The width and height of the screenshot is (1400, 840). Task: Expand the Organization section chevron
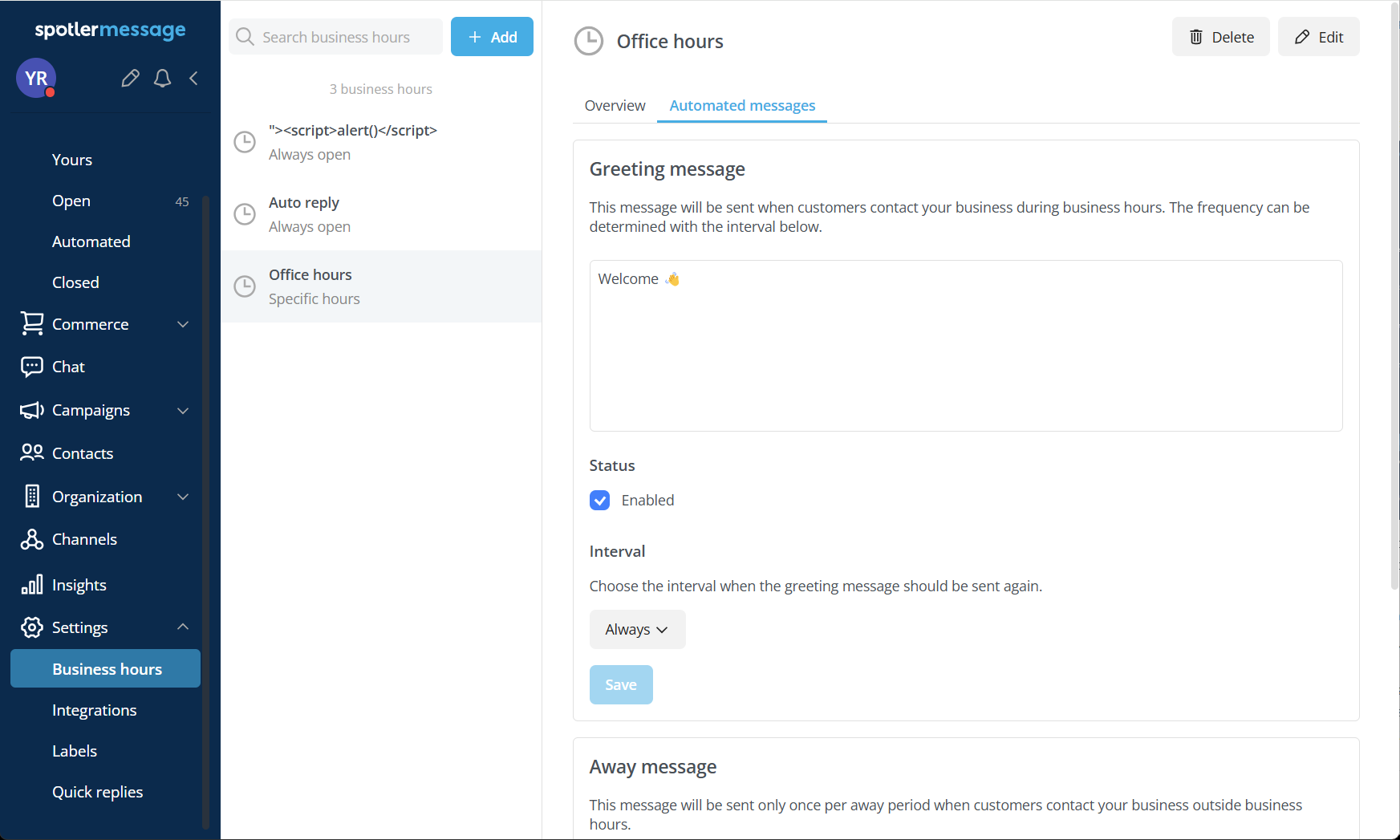[183, 497]
